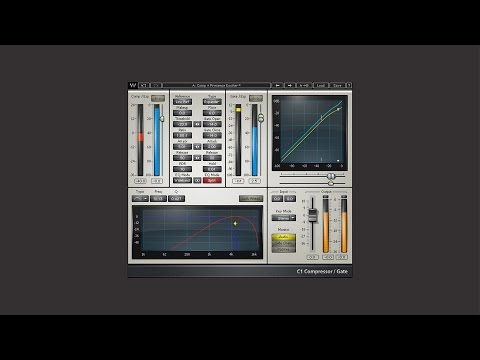This screenshot has height=360, width=480.
Task: Click the output level fader handle
Action: tap(312, 215)
